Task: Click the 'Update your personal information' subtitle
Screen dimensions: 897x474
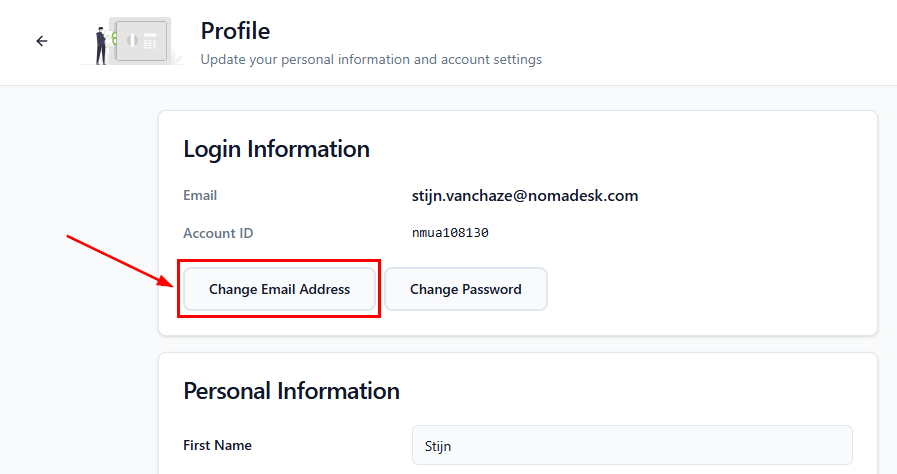Action: coord(371,59)
